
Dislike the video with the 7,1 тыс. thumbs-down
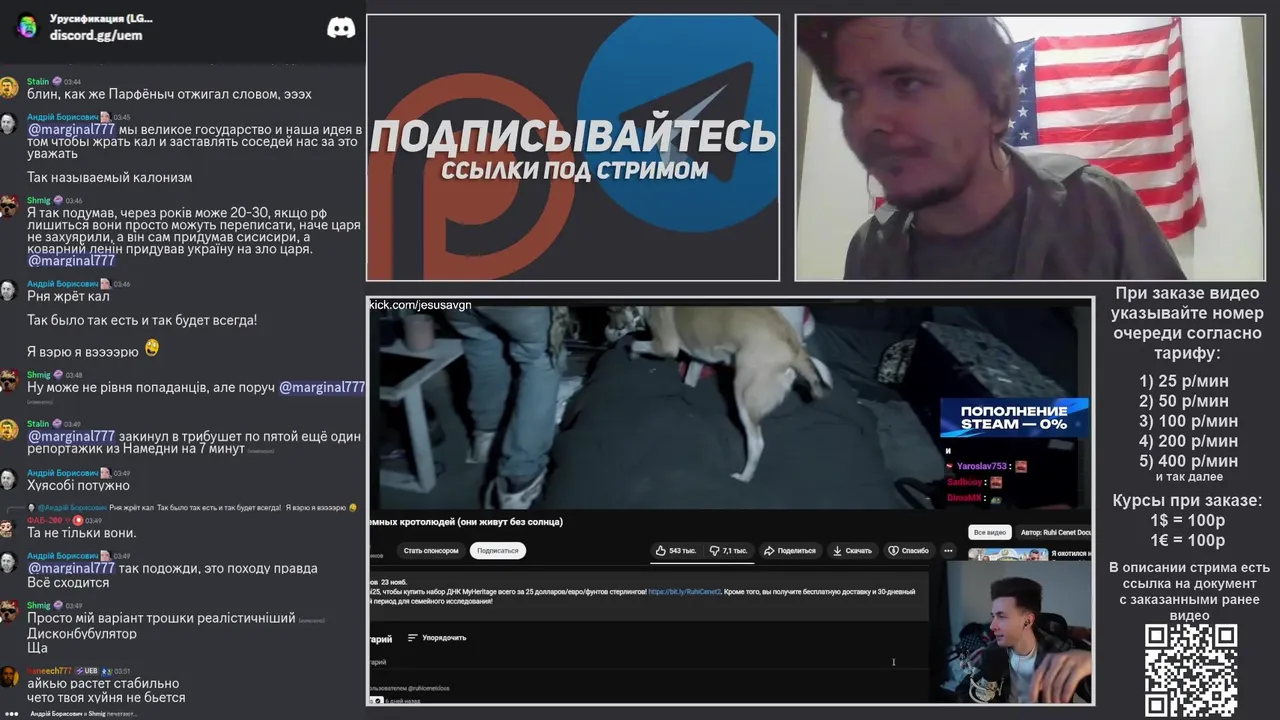click(727, 550)
